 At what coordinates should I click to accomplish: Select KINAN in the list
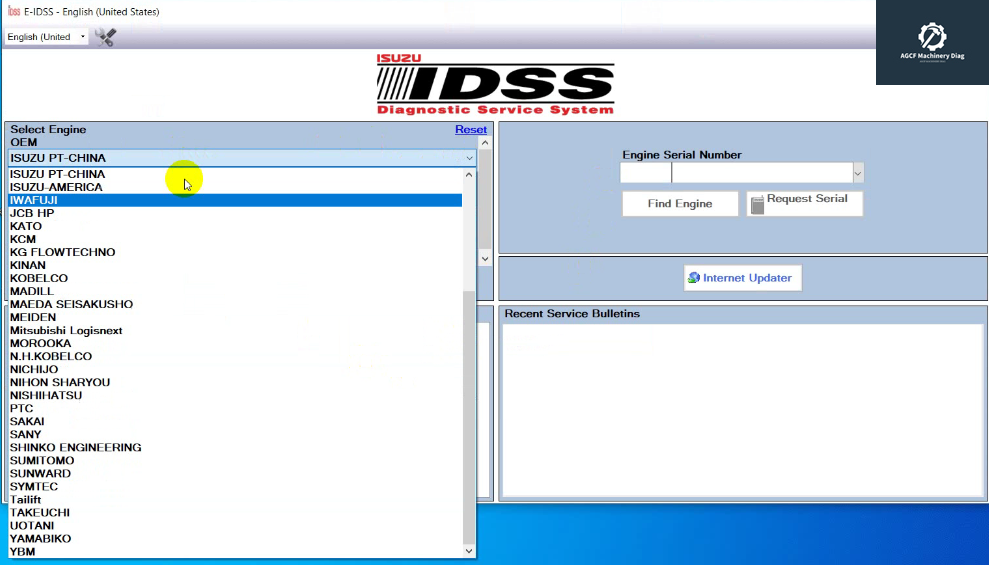pyautogui.click(x=235, y=265)
